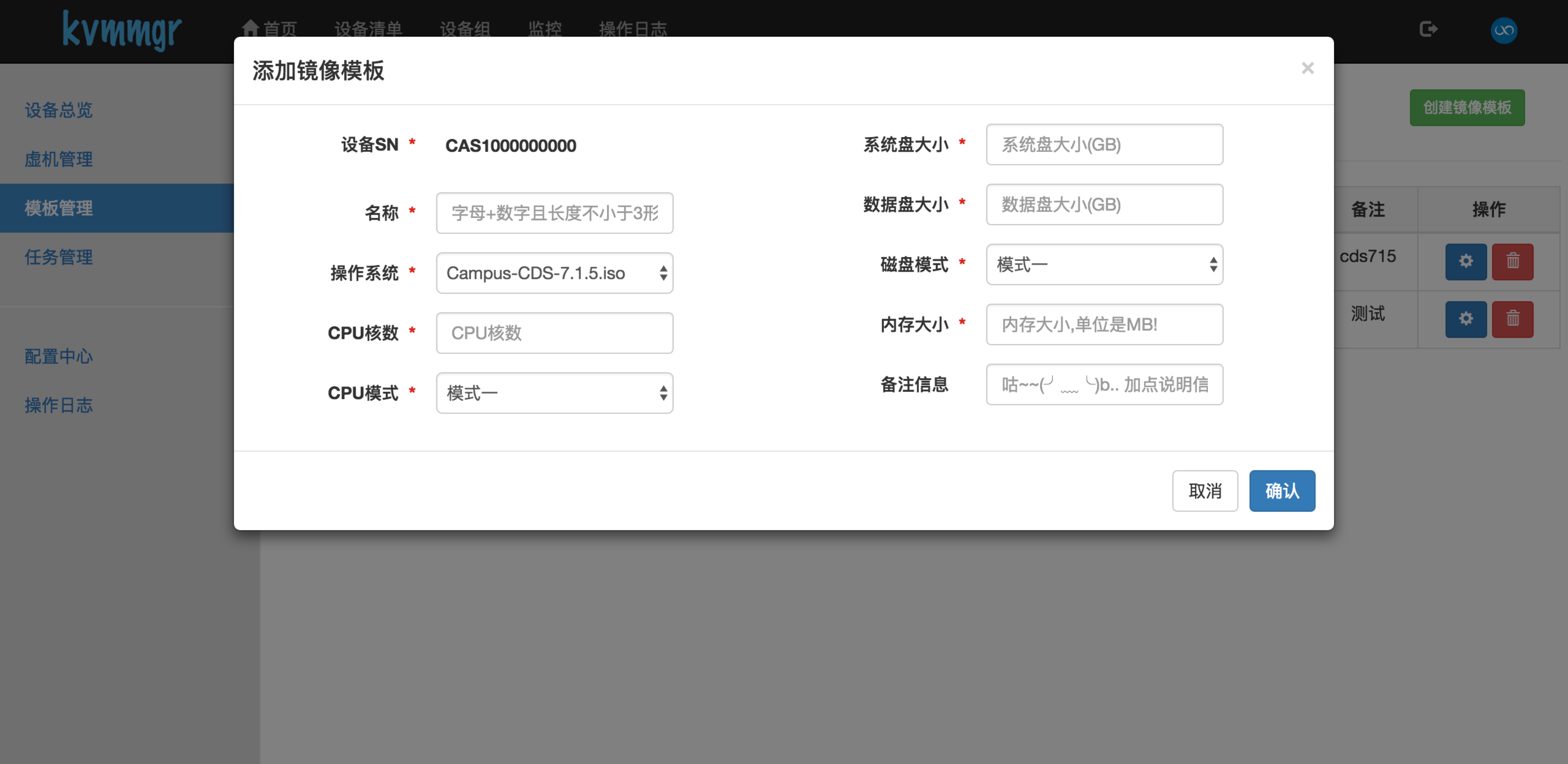The image size is (1568, 764).
Task: Click the 备注信息 input field
Action: tap(1103, 384)
